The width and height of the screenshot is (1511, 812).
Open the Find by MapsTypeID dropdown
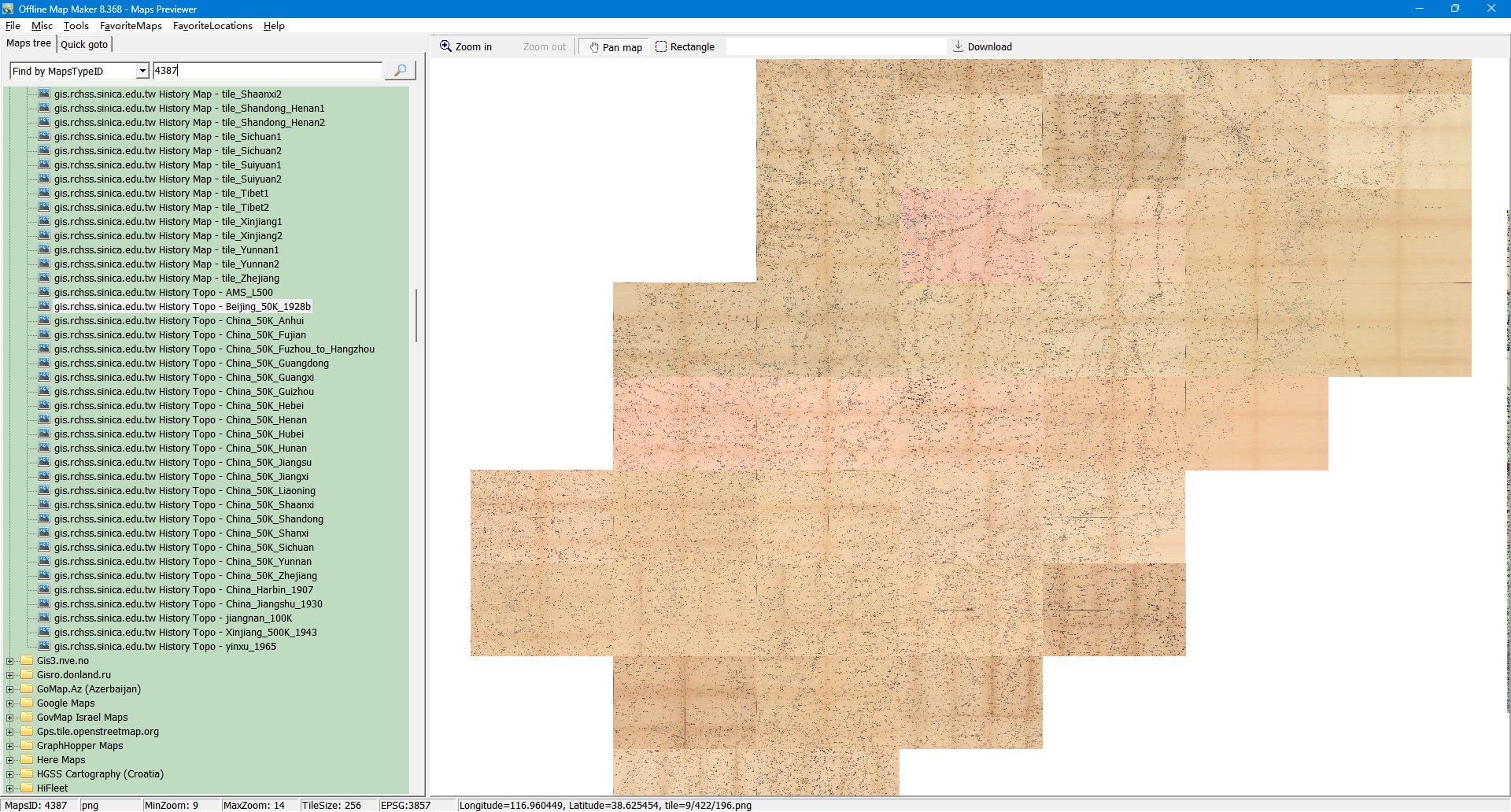tap(142, 71)
